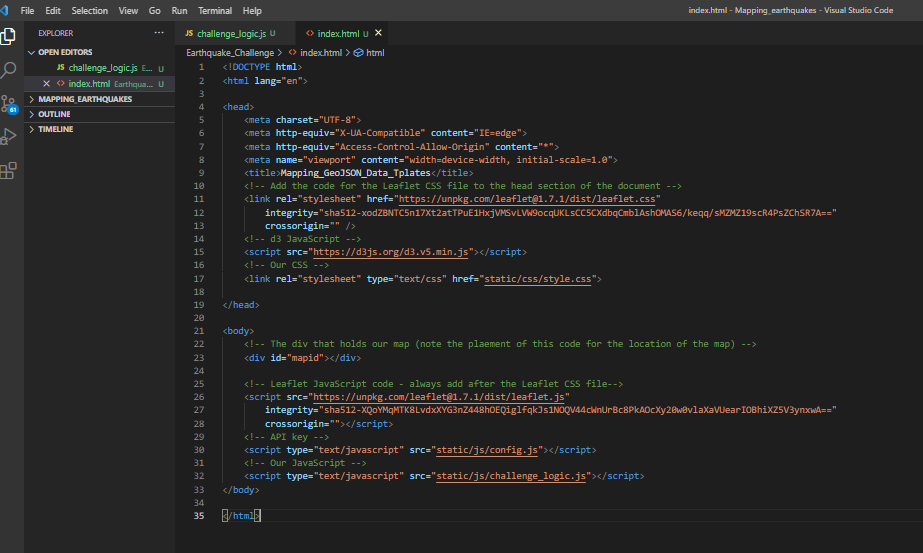Click the closing </html> tag
923x553 pixels.
tap(241, 516)
